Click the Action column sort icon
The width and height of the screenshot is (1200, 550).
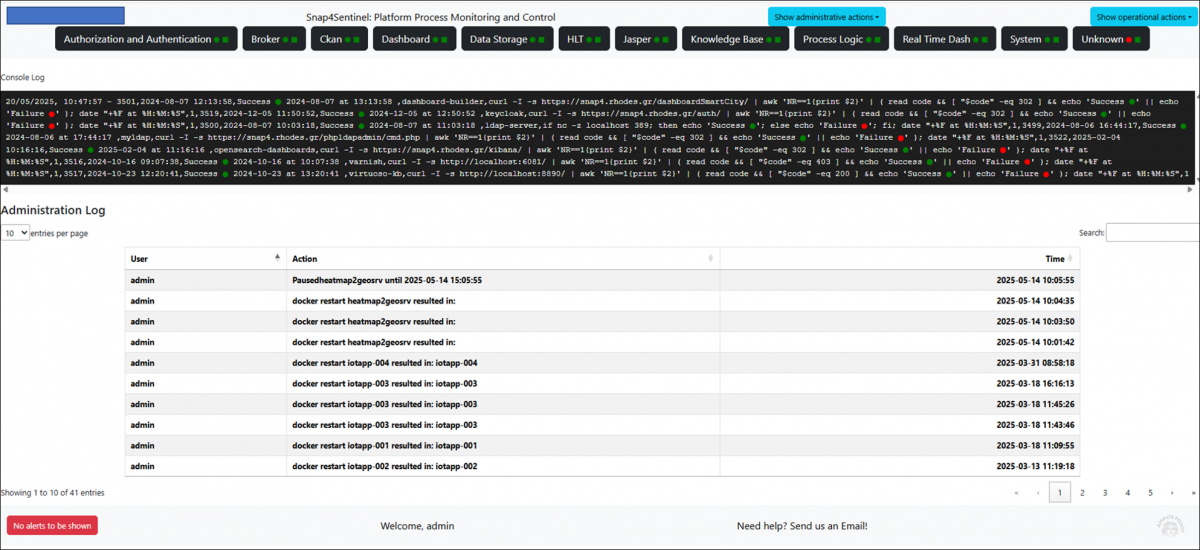point(711,258)
